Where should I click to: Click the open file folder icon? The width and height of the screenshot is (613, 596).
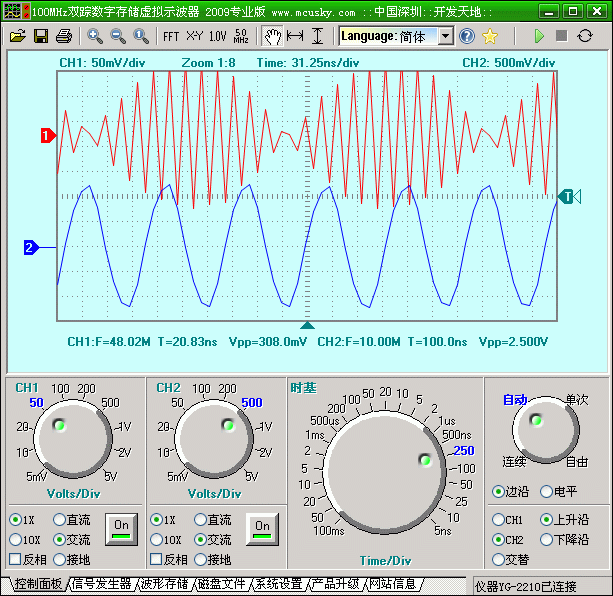tap(17, 36)
